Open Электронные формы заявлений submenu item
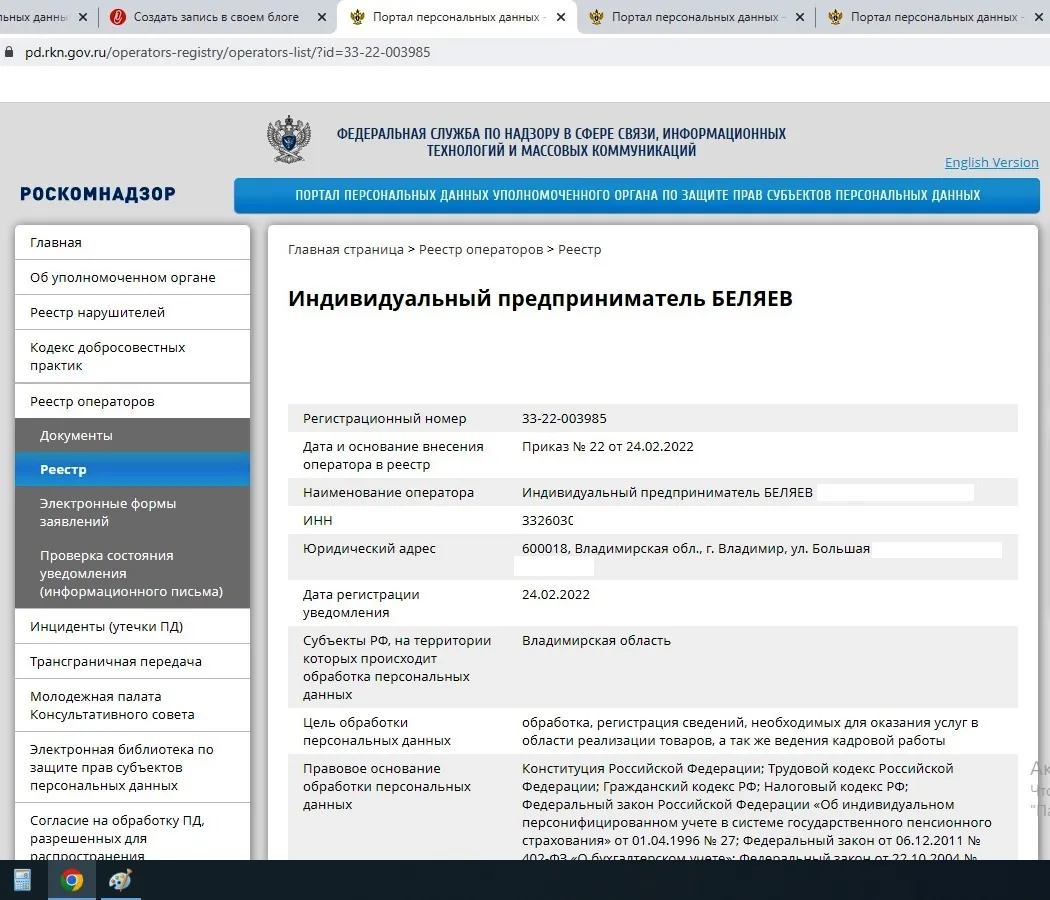1050x900 pixels. click(133, 512)
